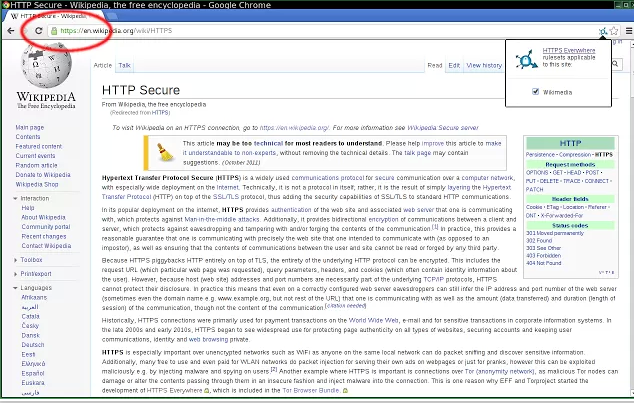The height and width of the screenshot is (403, 634).
Task: Switch to Català language version
Action: 30,316
